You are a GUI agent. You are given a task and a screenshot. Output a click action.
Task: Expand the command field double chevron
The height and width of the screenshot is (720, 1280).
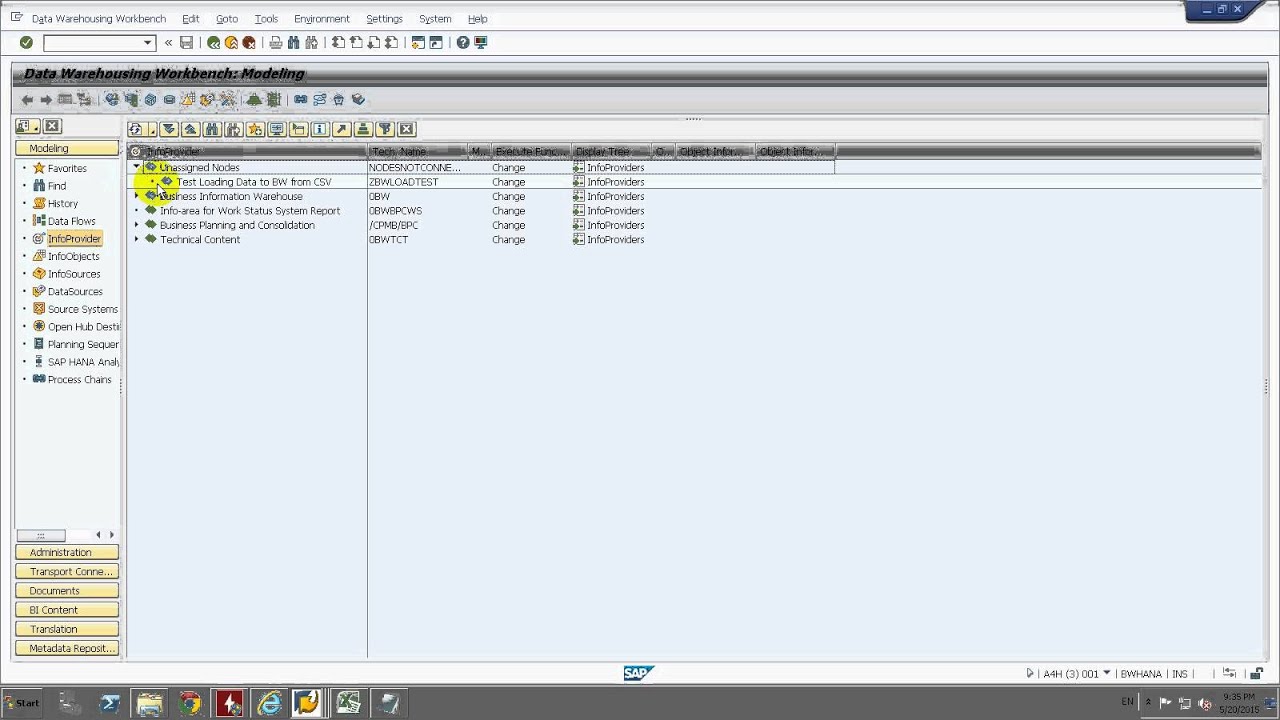pyautogui.click(x=168, y=43)
